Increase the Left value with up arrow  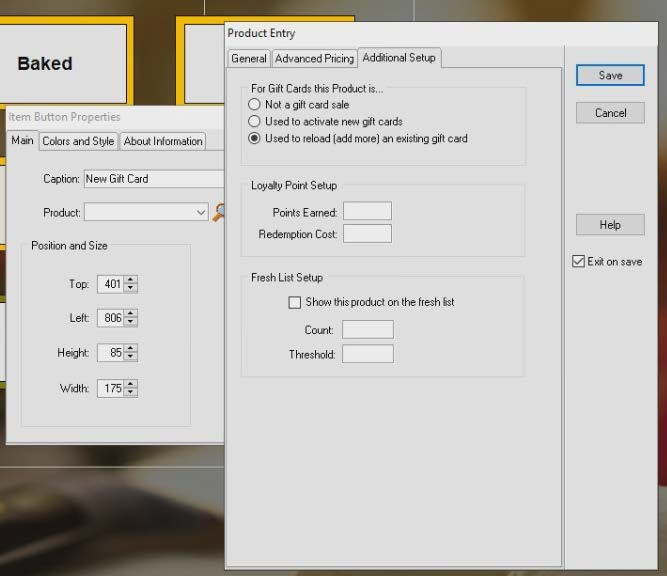131,314
